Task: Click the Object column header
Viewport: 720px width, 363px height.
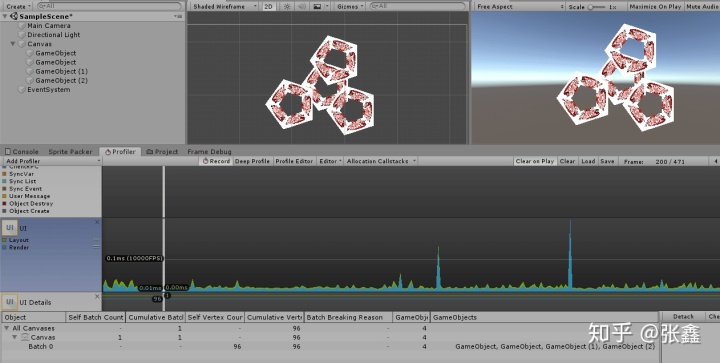Action: click(34, 317)
